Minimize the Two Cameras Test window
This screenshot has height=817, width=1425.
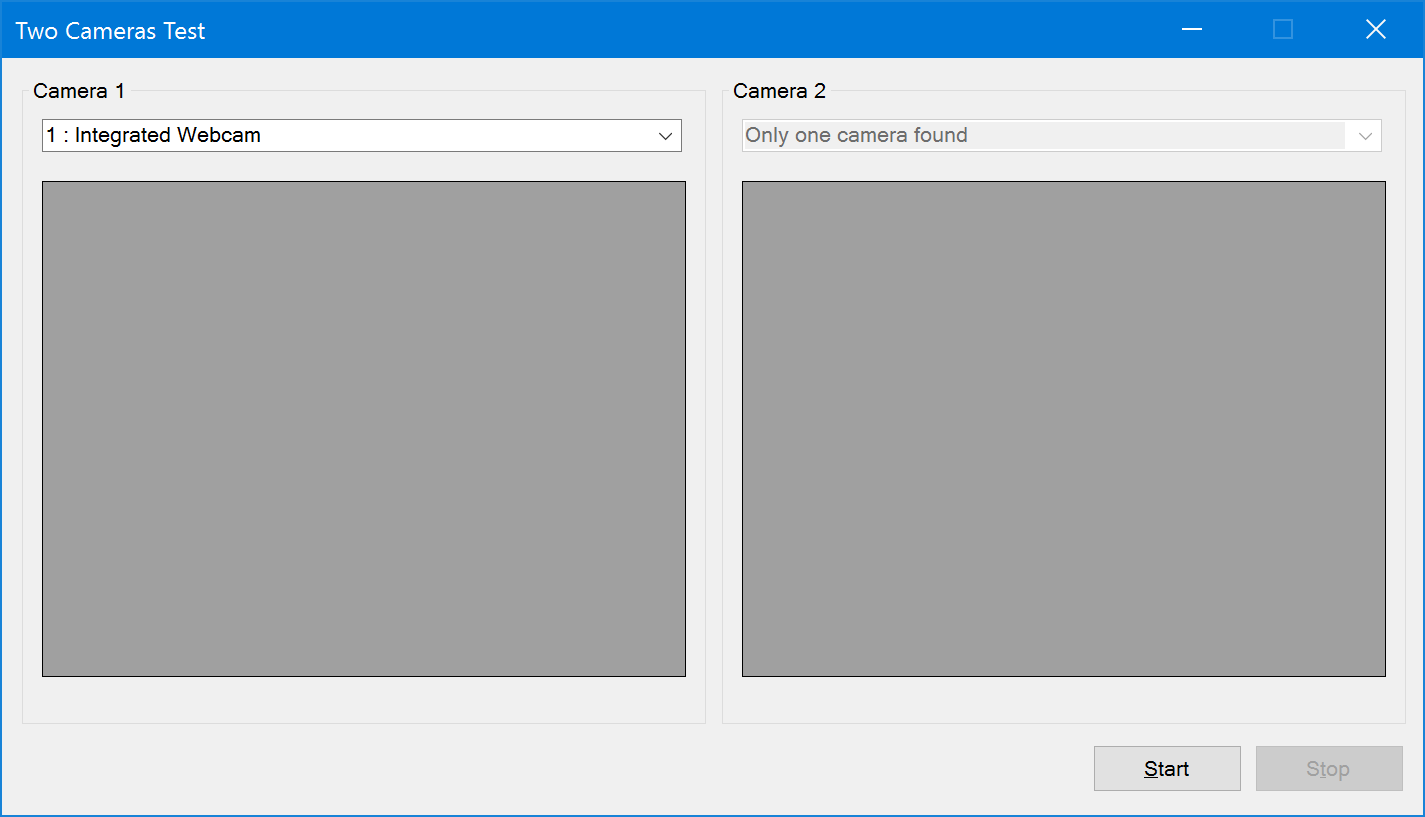(1191, 29)
